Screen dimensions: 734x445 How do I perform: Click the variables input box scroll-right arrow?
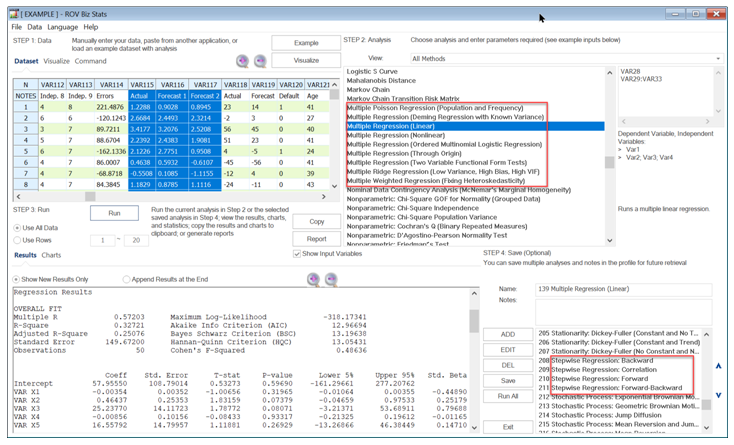(x=707, y=121)
